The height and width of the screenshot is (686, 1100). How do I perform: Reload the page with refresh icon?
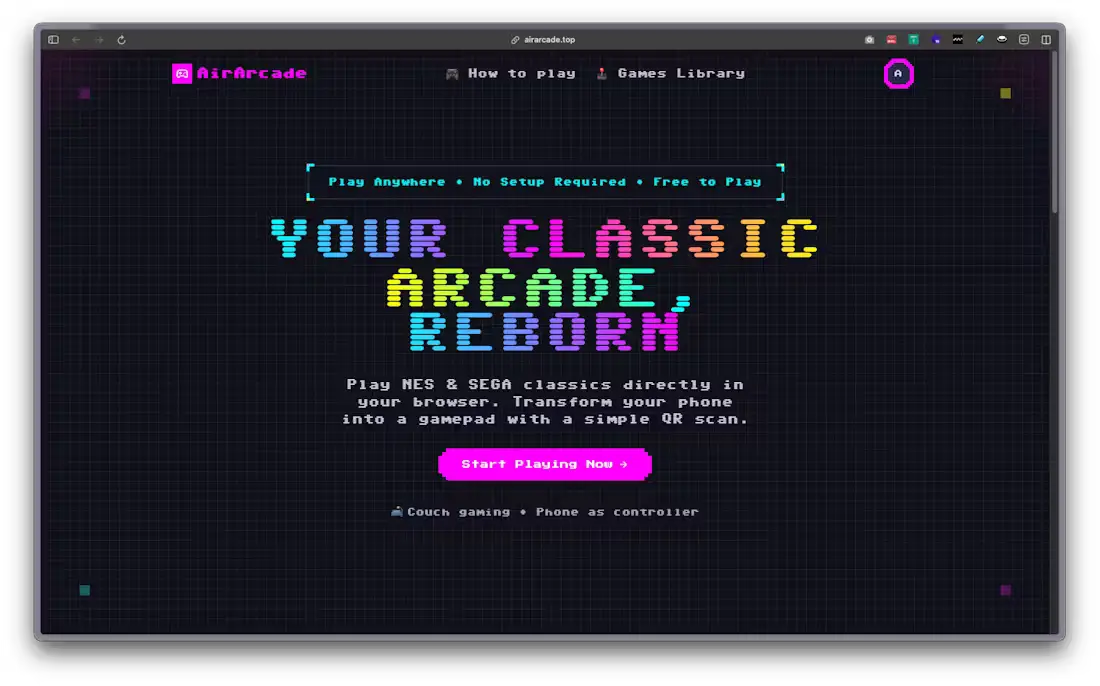(x=120, y=39)
